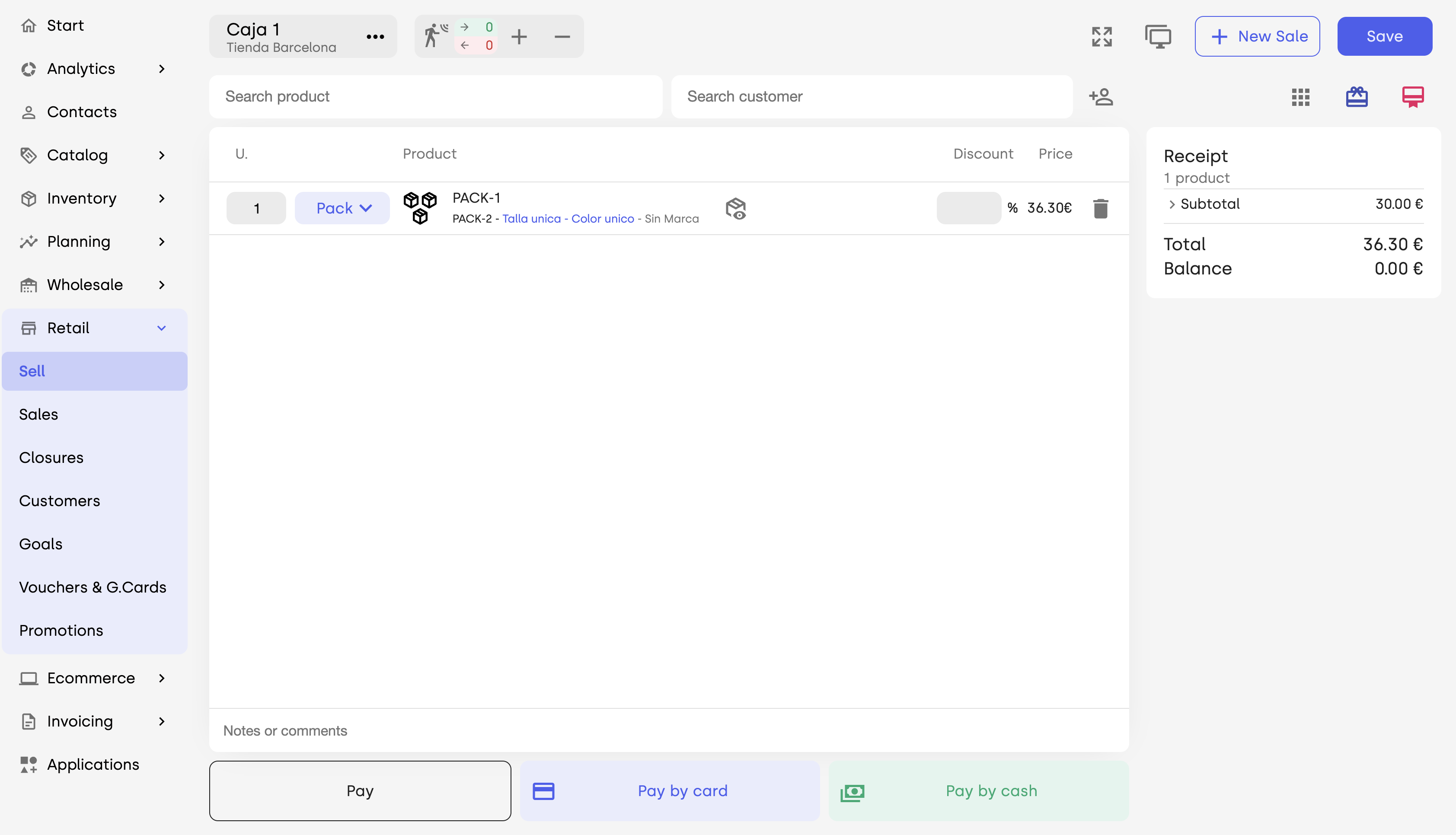Click the Talla unica link

point(532,219)
